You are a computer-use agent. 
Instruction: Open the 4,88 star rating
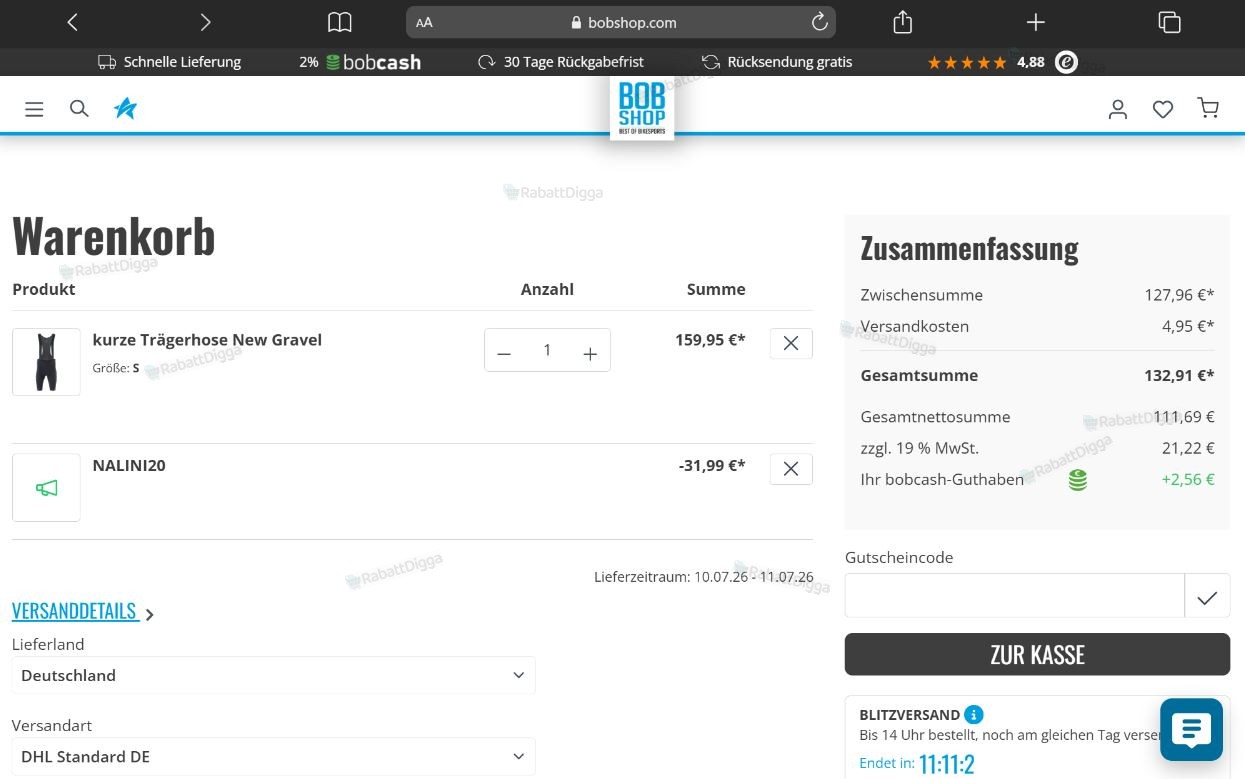[x=986, y=62]
